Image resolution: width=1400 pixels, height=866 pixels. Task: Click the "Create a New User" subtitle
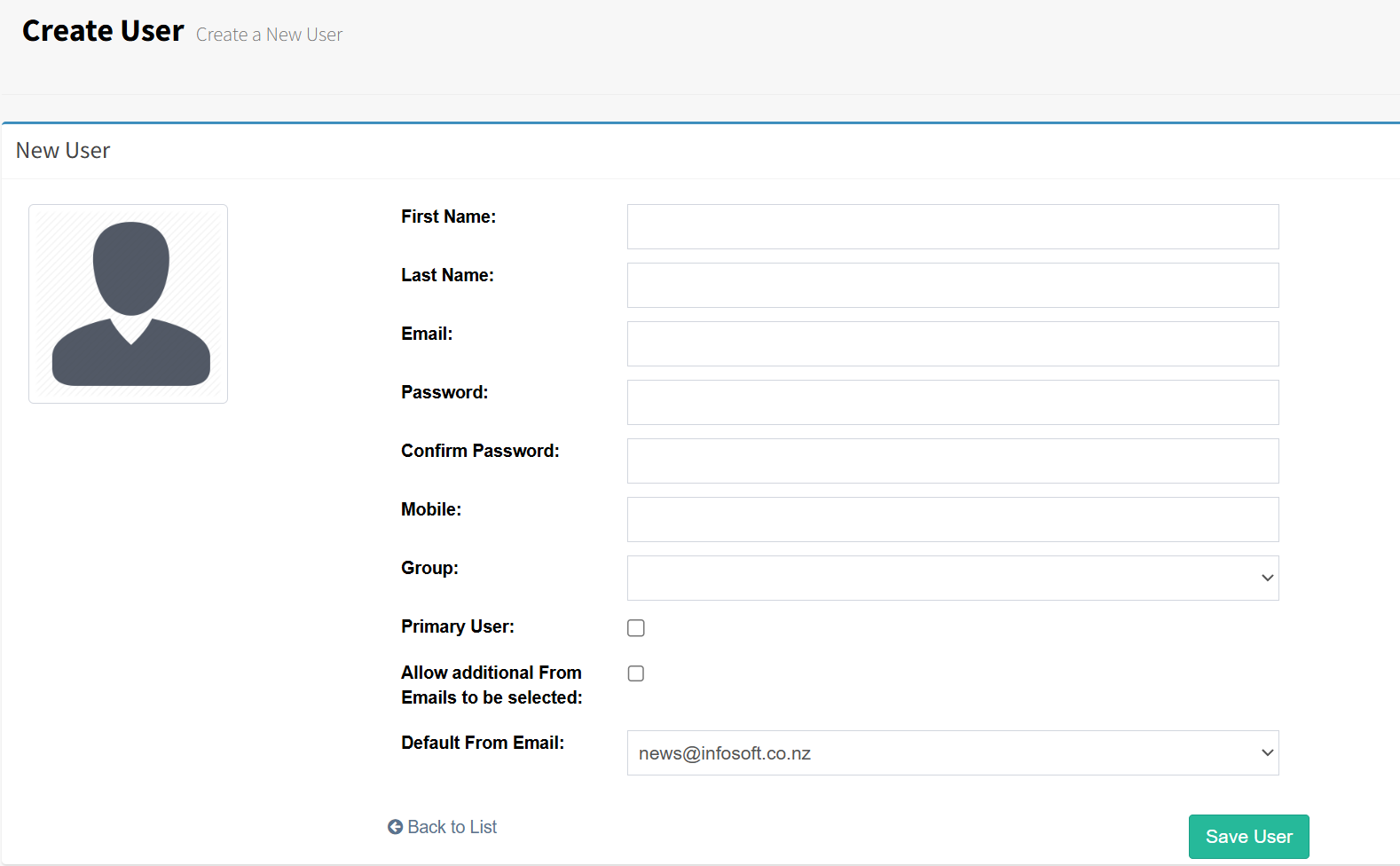(x=269, y=35)
